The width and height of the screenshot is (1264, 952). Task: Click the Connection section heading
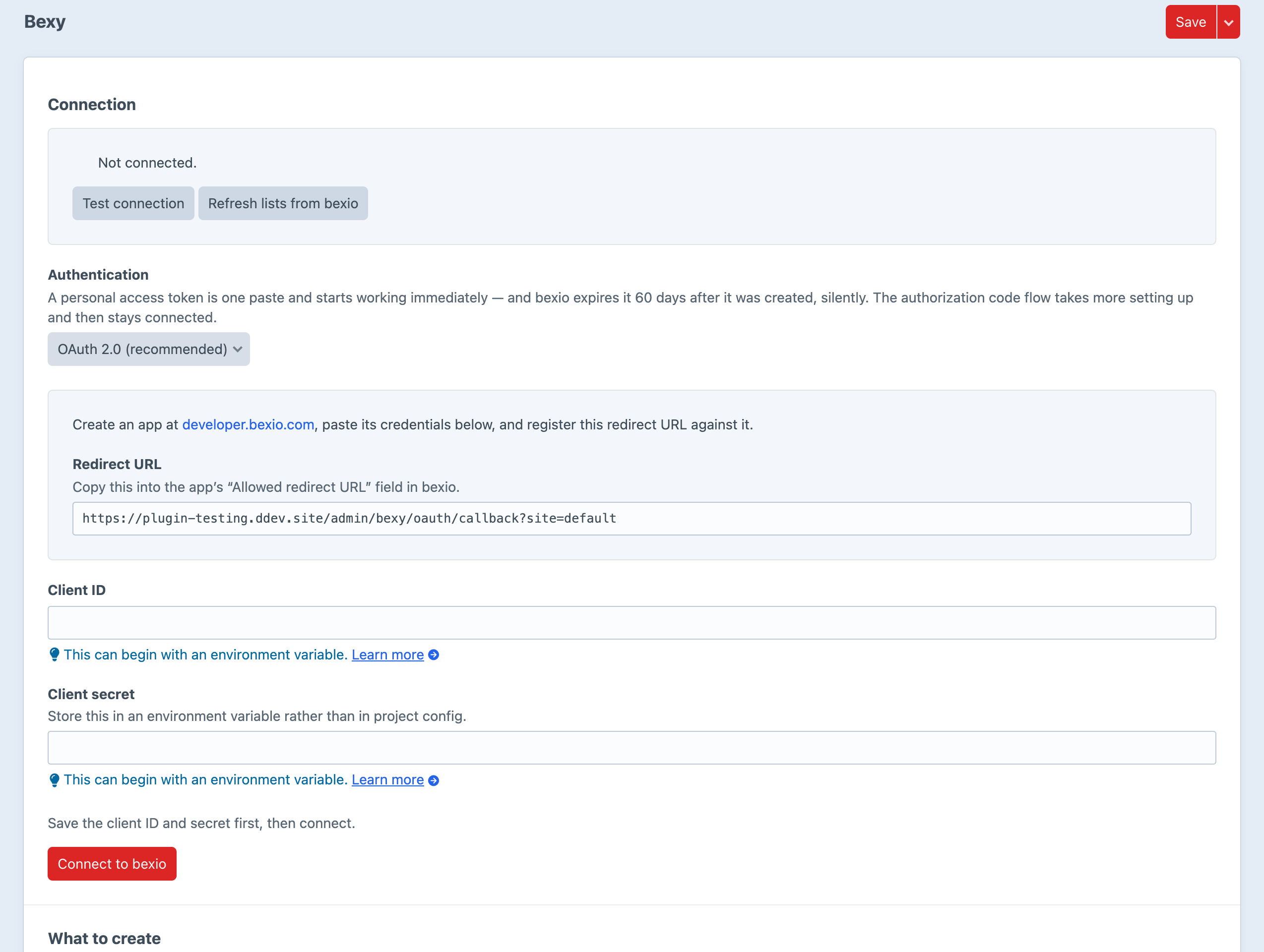[x=92, y=105]
